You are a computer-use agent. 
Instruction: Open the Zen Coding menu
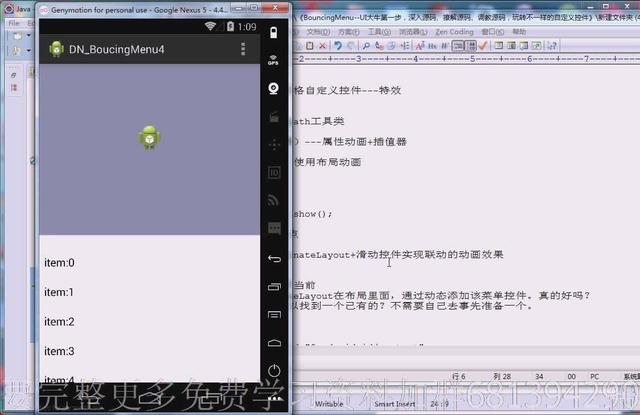[454, 32]
